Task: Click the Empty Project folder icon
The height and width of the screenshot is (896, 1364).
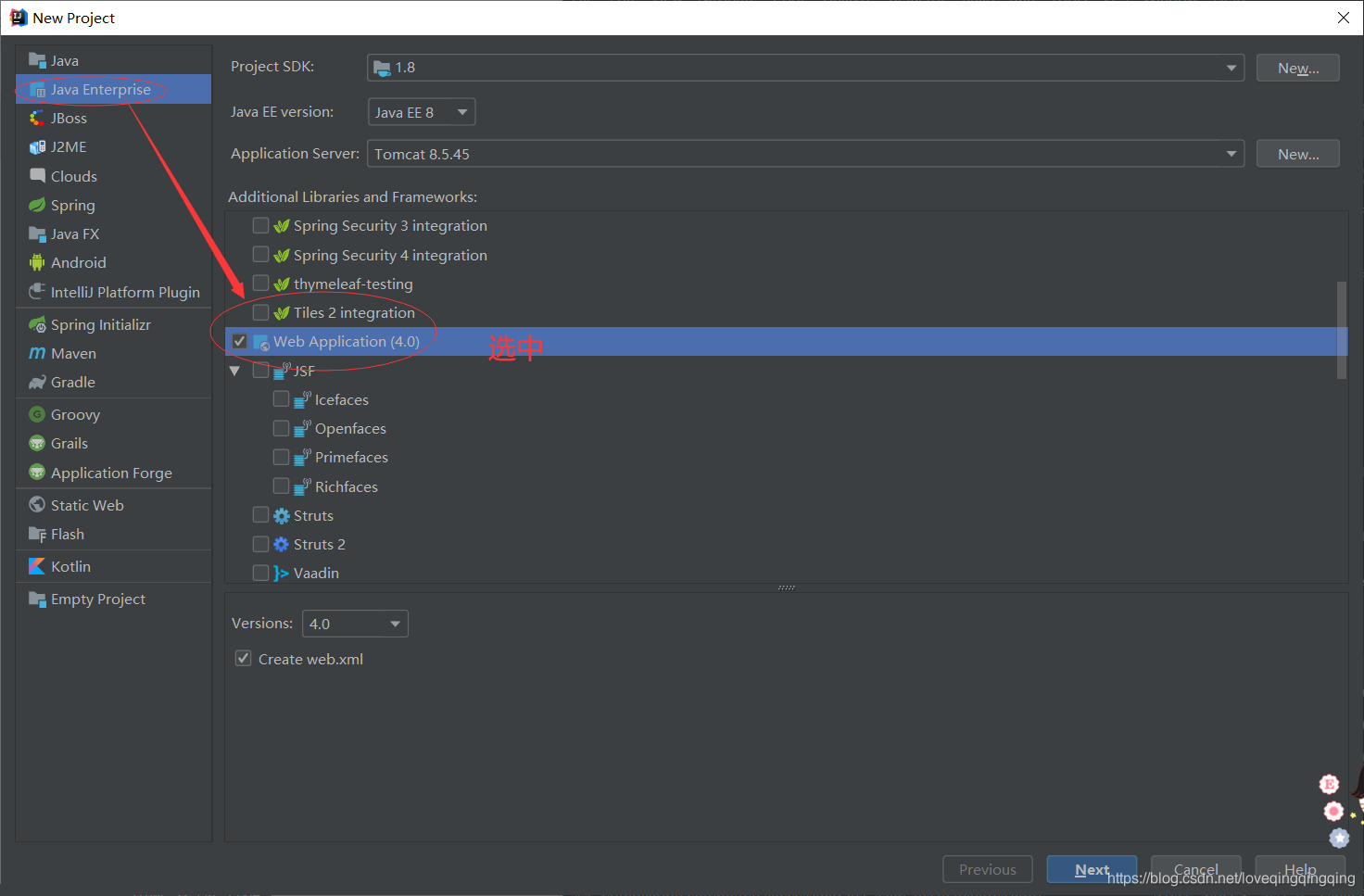Action: pos(37,599)
